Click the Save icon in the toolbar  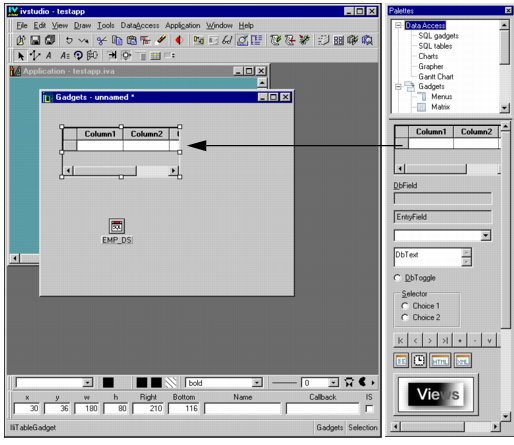[35, 40]
